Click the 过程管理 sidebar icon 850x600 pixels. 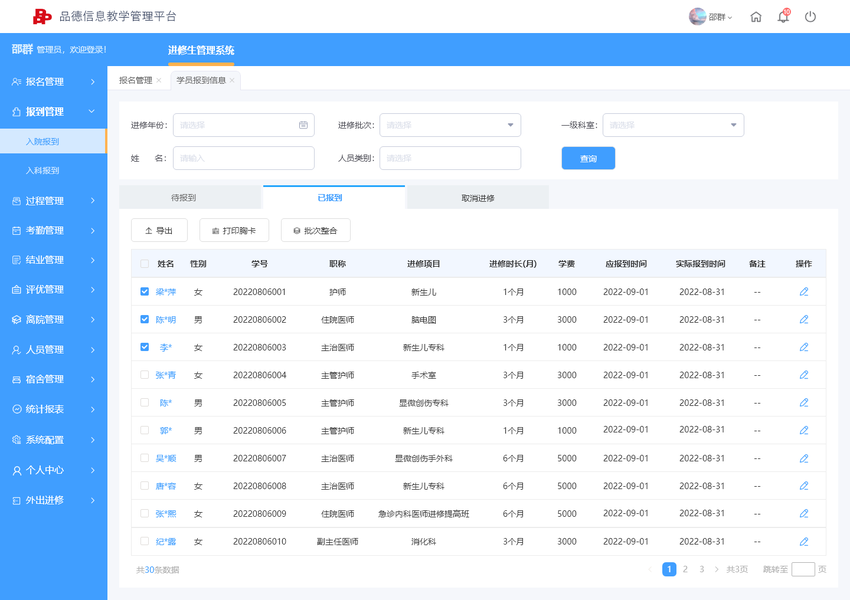pos(16,201)
